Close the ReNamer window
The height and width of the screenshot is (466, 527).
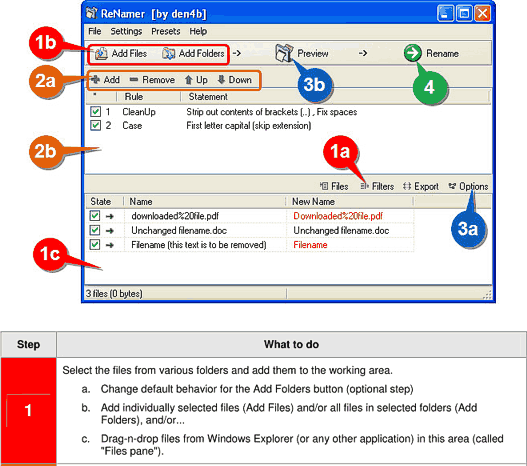tap(483, 14)
